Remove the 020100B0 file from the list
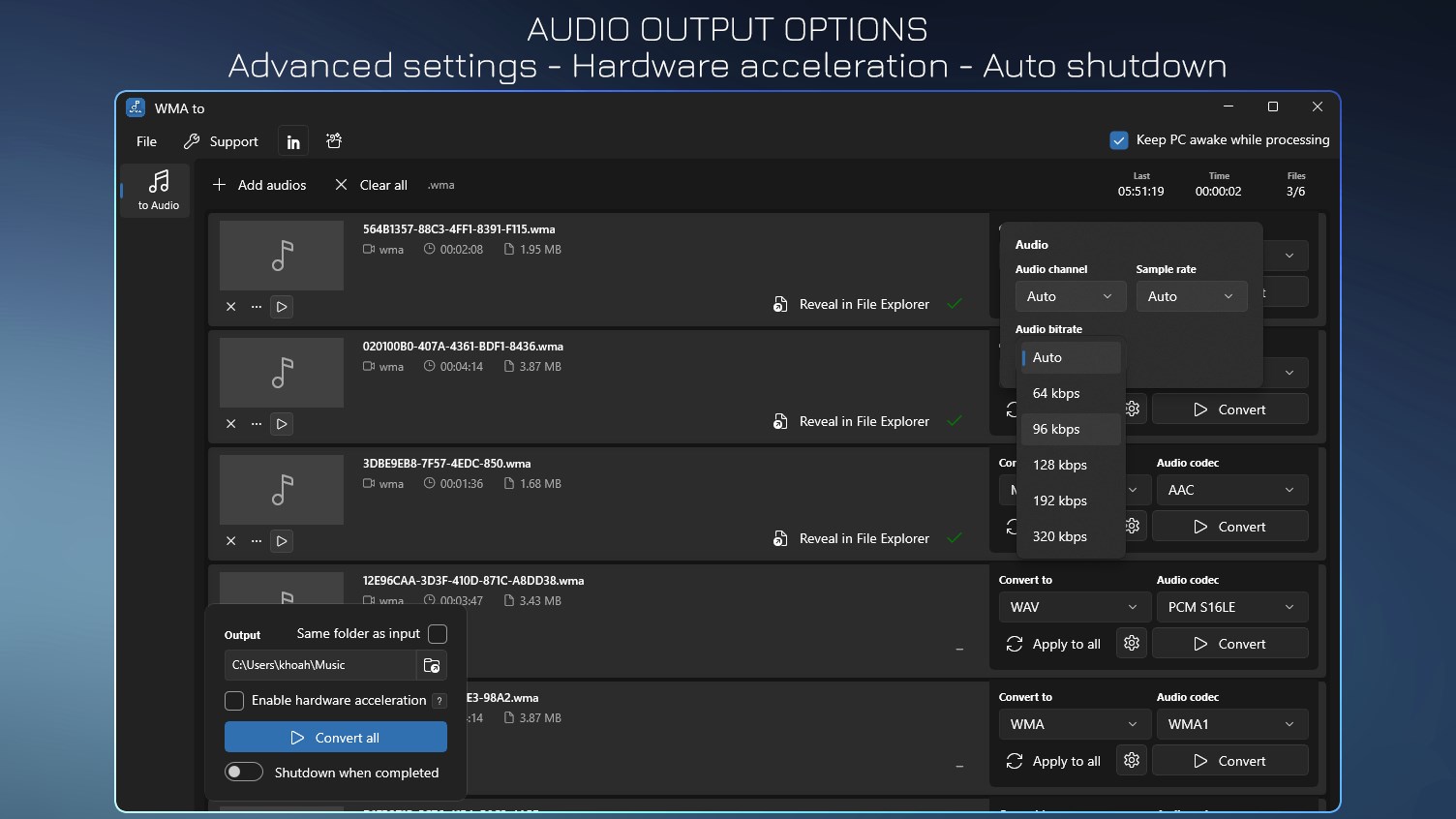 point(231,424)
